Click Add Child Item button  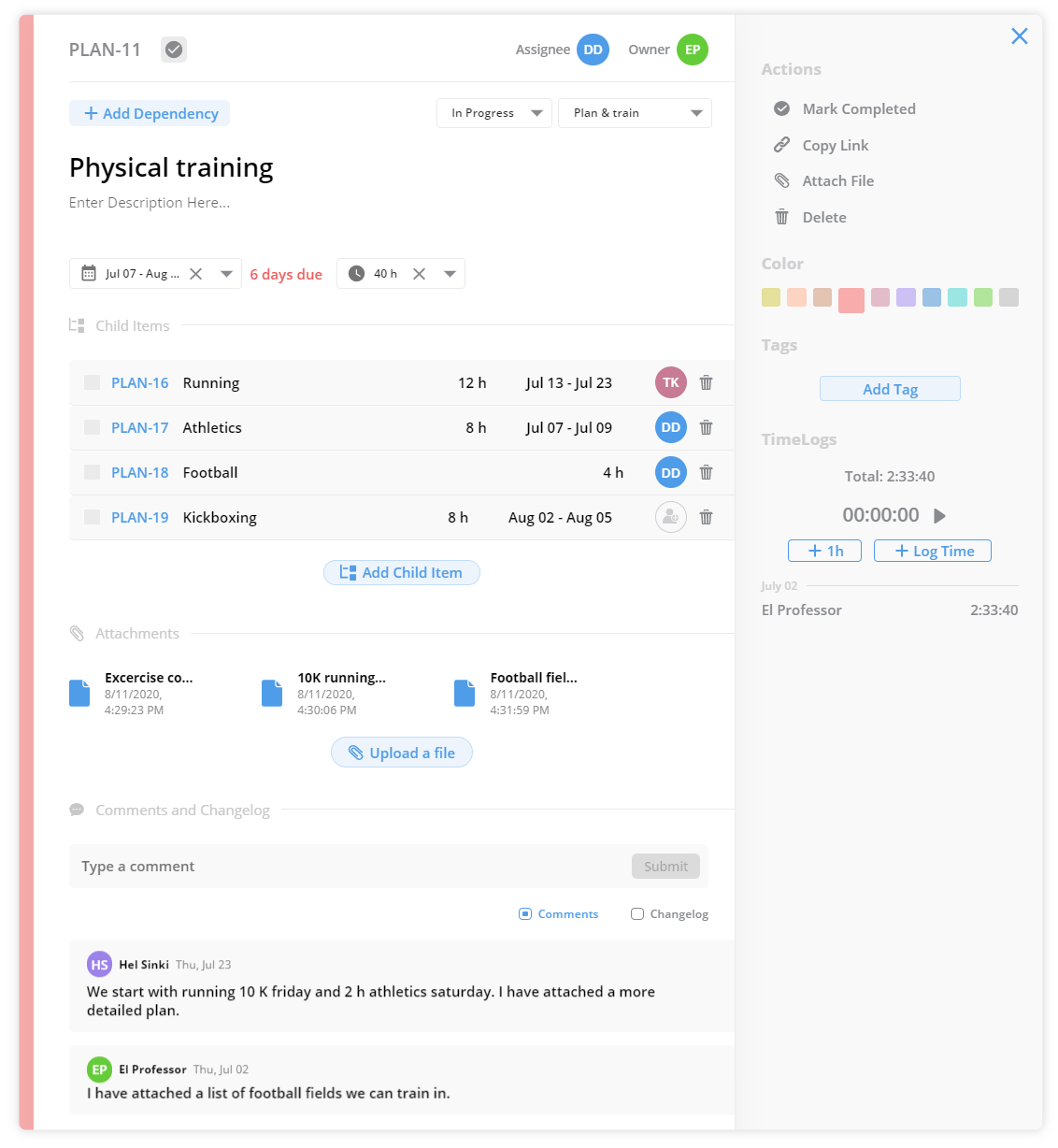click(402, 572)
